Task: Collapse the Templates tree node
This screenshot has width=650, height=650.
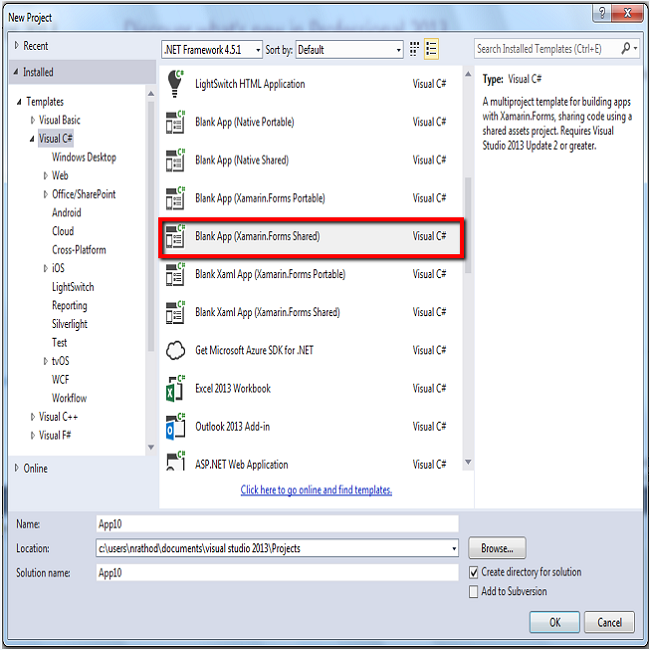Action: coord(19,102)
